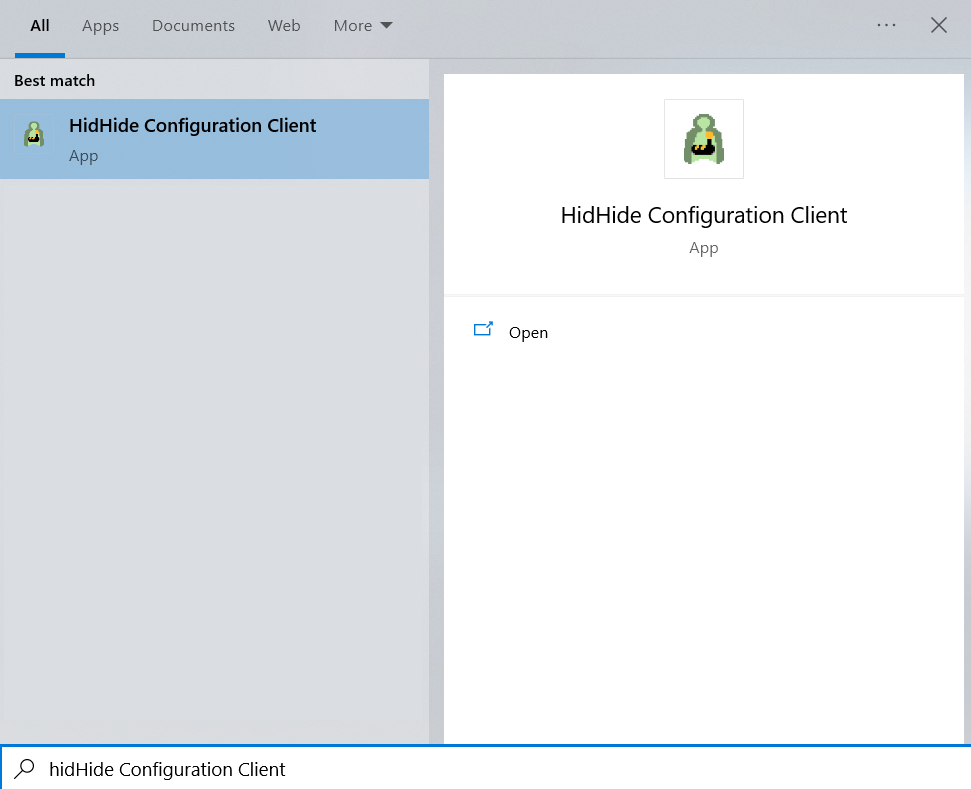This screenshot has width=971, height=789.
Task: Switch to the Apps tab
Action: (100, 26)
